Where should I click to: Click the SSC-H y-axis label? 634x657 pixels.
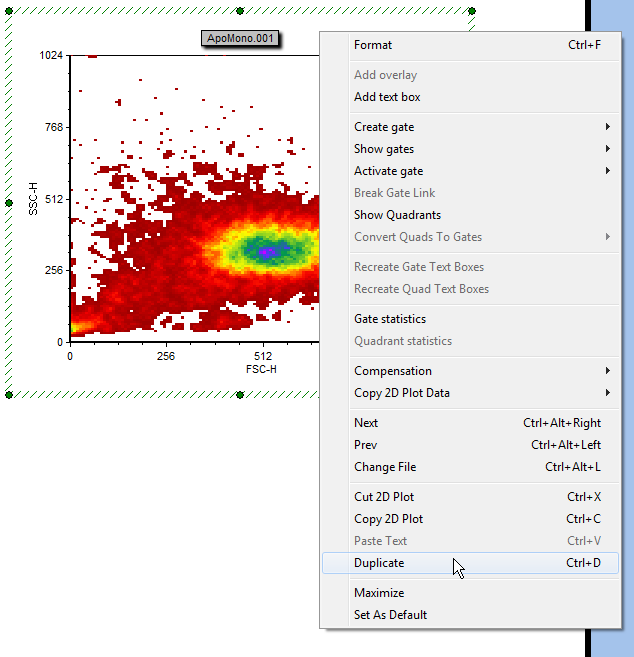click(33, 199)
